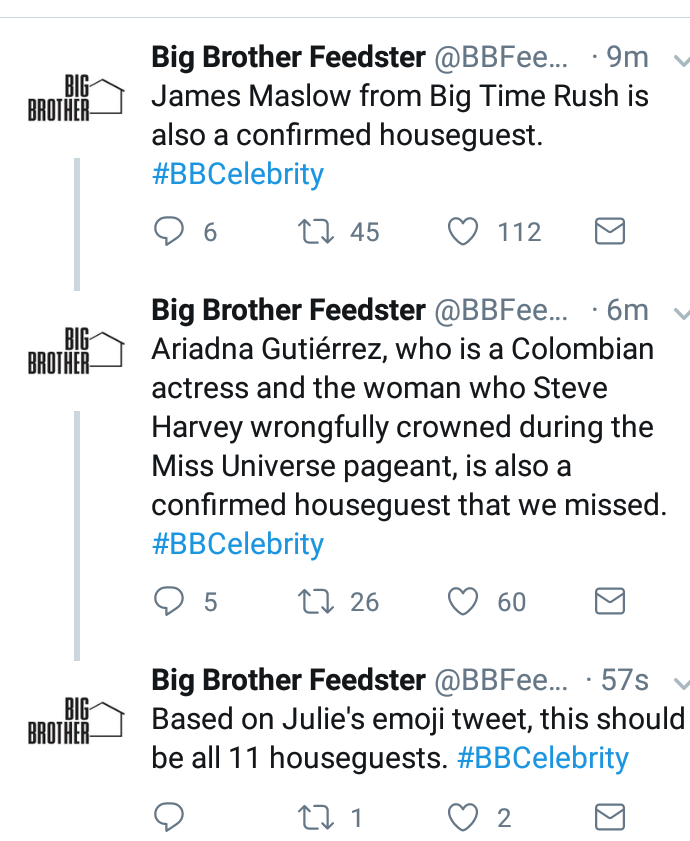Open options chevron on the 9m tweet
The image size is (690, 841).
pyautogui.click(x=681, y=60)
